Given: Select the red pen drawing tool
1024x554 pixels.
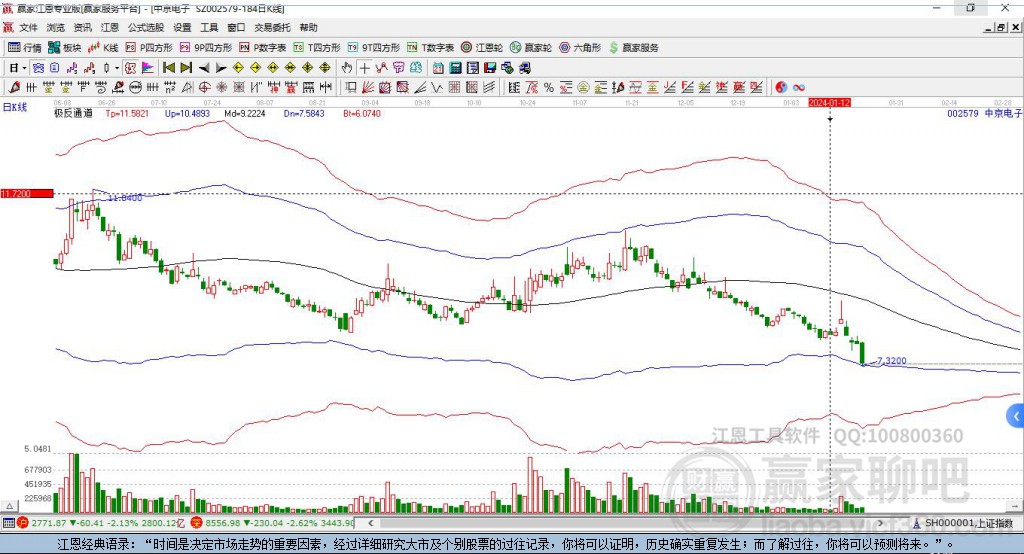Looking at the screenshot, I should (x=14, y=88).
